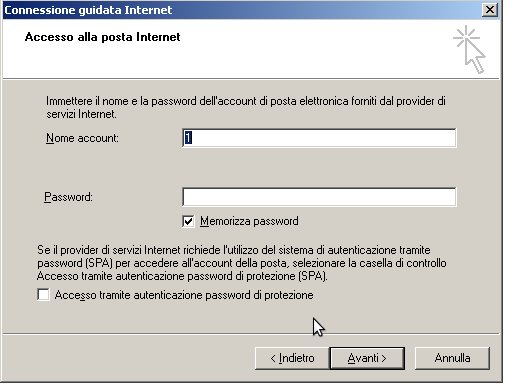Click the Password field label

point(68,197)
